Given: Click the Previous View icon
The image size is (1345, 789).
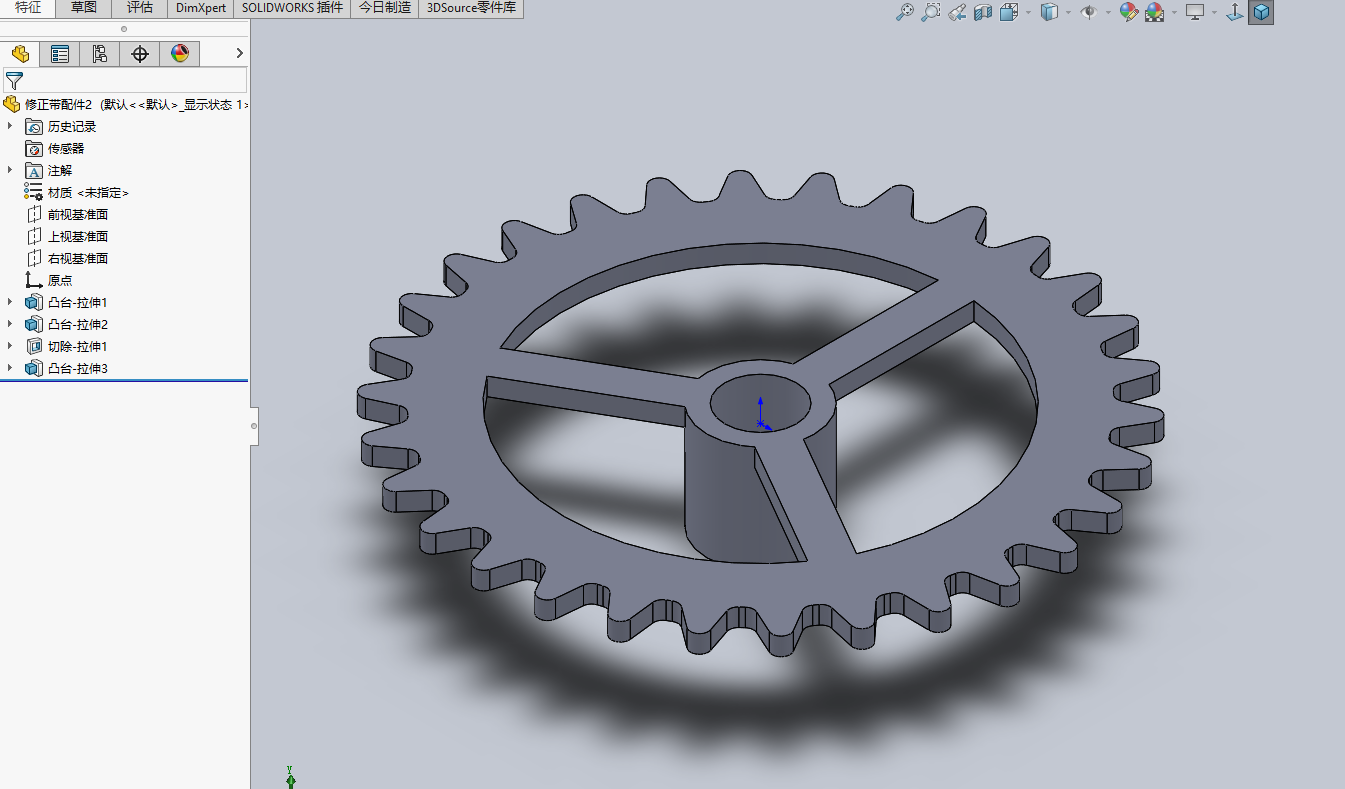Looking at the screenshot, I should [x=957, y=12].
